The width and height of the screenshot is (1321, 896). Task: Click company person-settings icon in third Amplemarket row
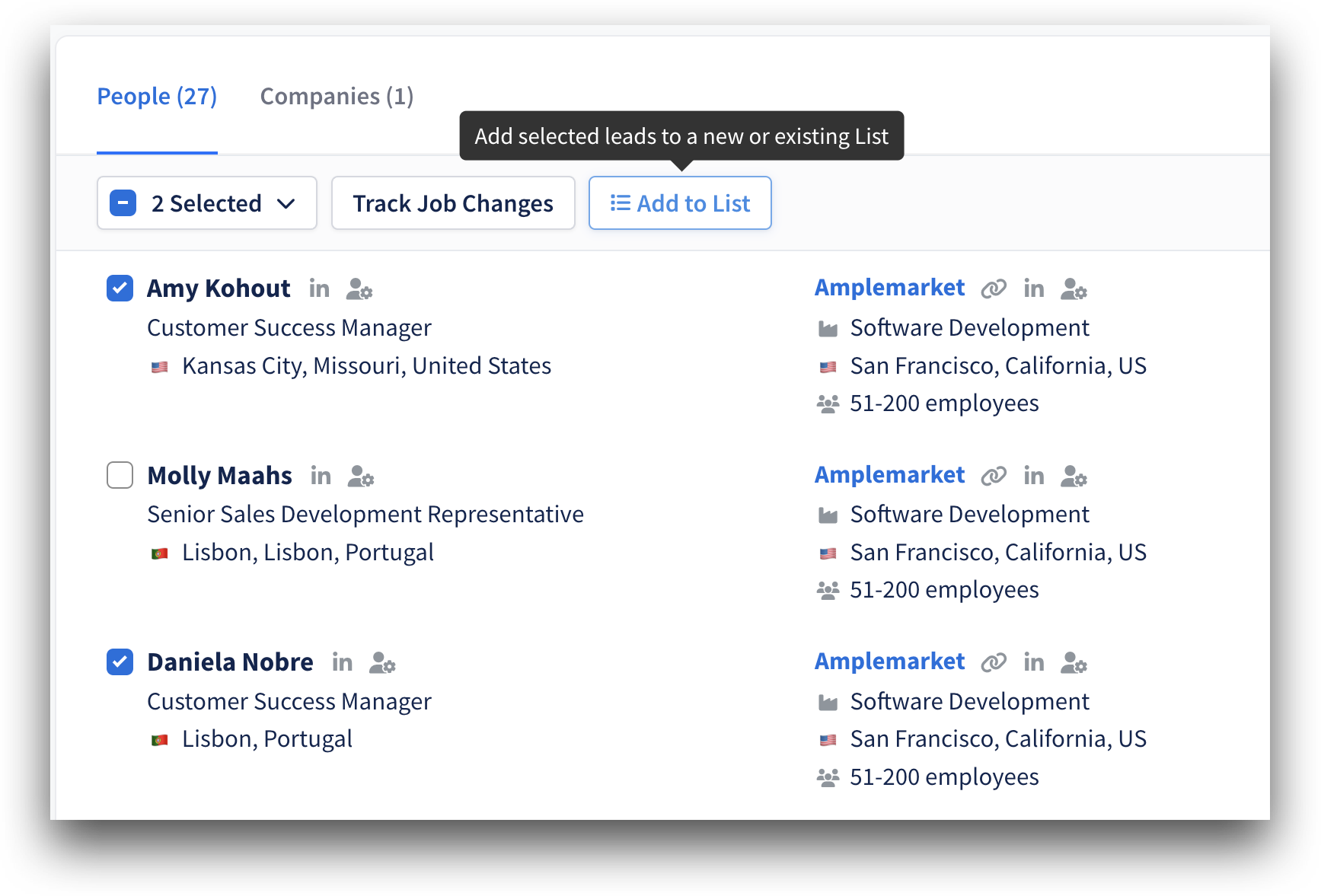click(x=1074, y=662)
